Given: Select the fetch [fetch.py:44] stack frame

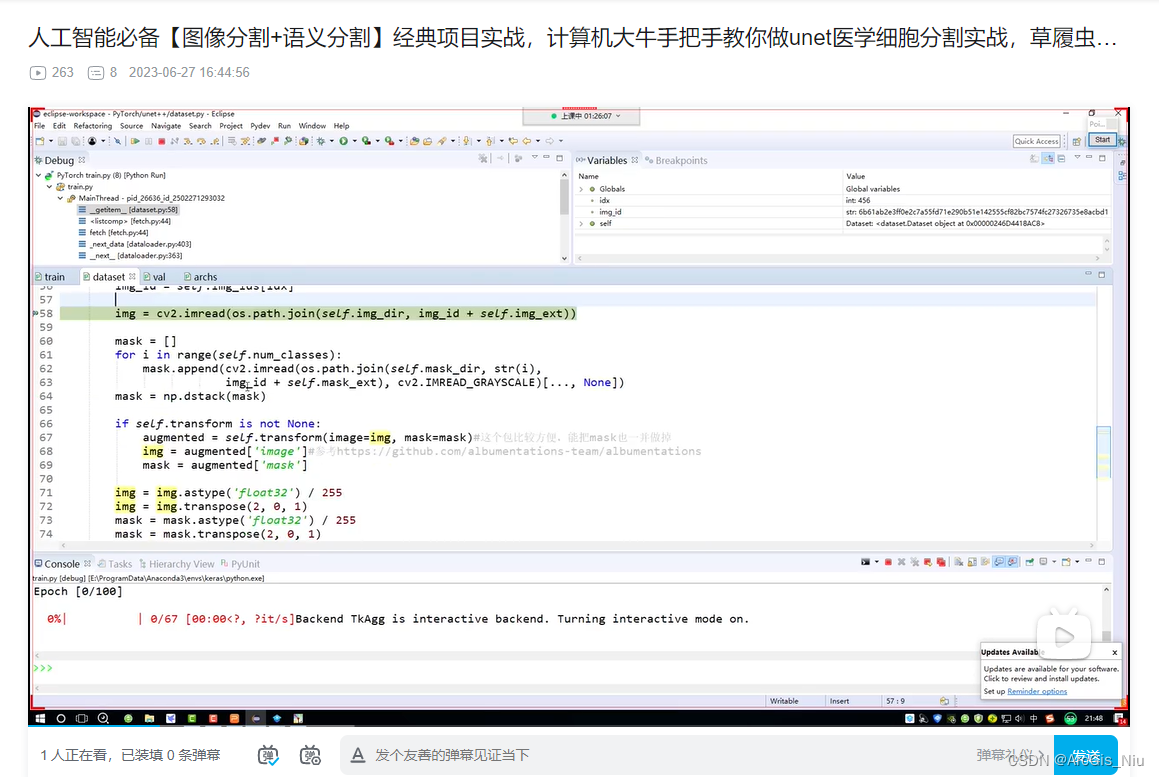Looking at the screenshot, I should [114, 233].
